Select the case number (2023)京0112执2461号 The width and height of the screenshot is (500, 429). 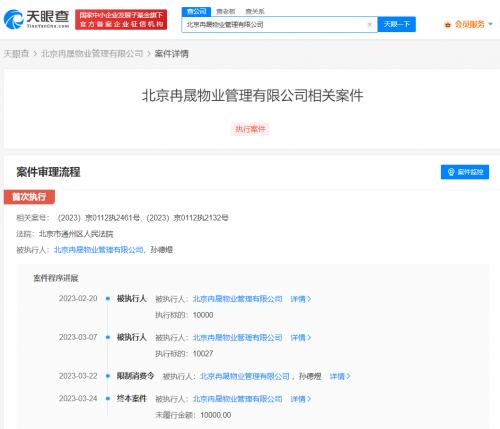[99, 218]
